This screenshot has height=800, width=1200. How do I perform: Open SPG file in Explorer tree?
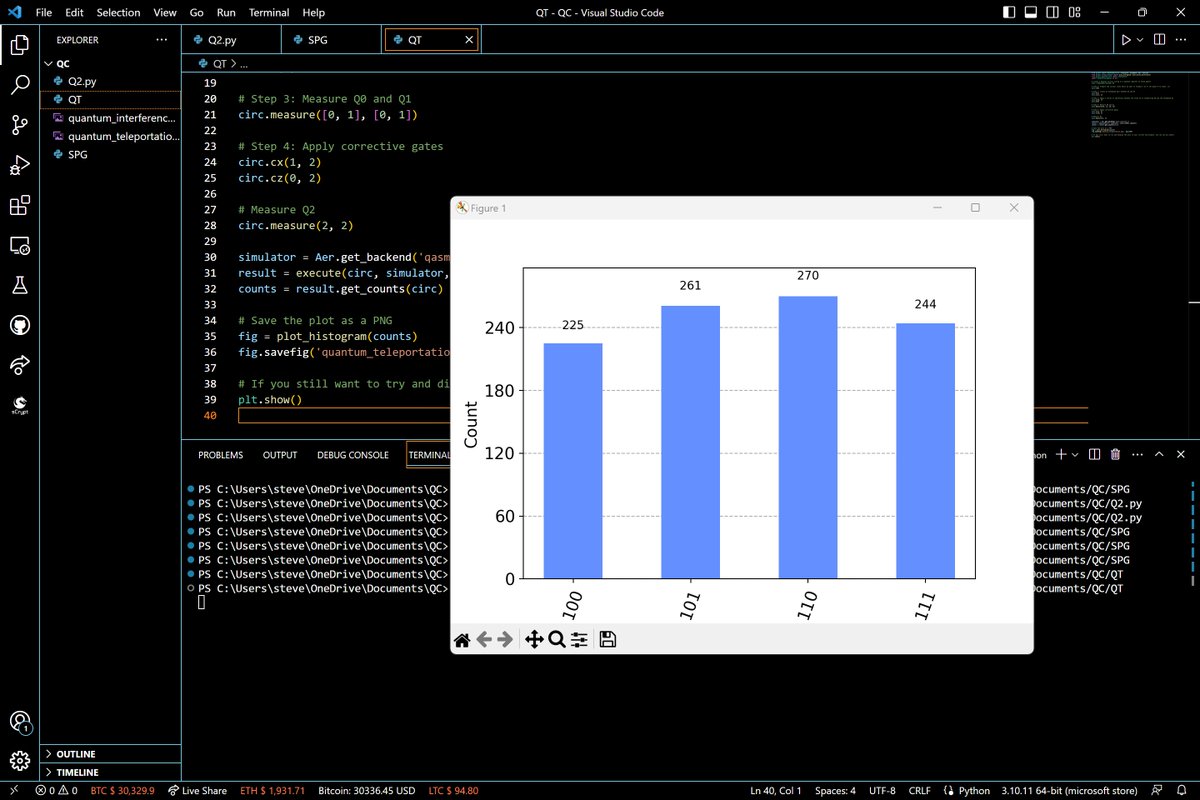pyautogui.click(x=80, y=154)
